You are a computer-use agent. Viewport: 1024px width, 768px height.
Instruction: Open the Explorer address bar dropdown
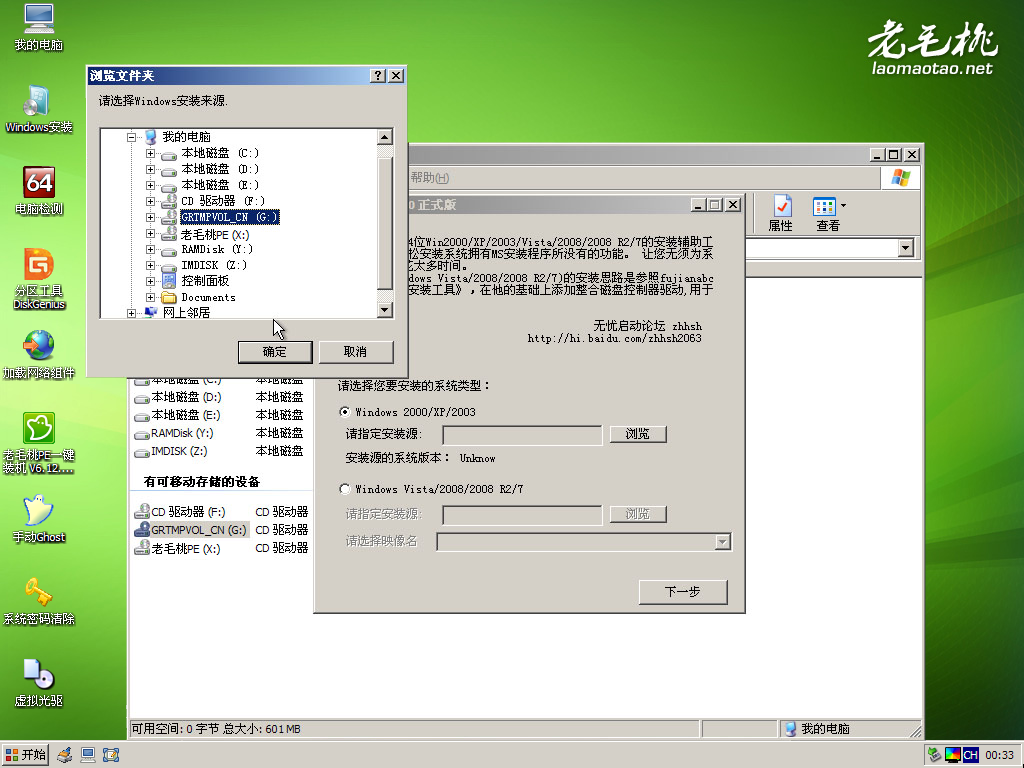tap(905, 248)
